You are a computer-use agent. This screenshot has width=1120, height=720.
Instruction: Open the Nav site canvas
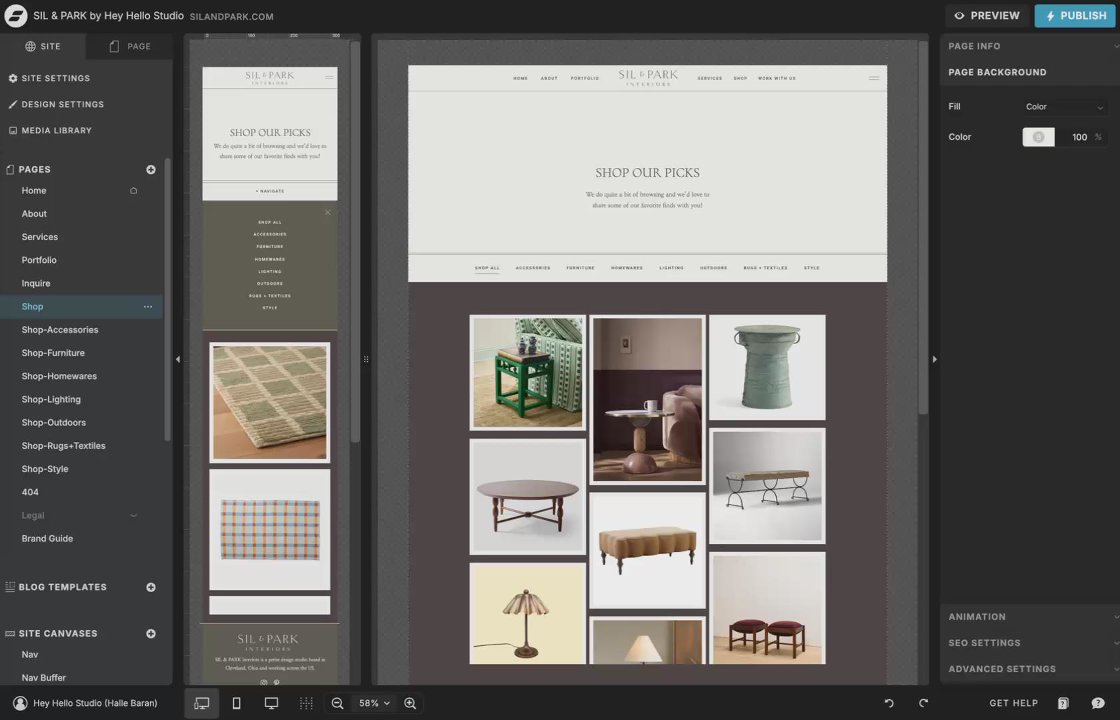click(30, 654)
